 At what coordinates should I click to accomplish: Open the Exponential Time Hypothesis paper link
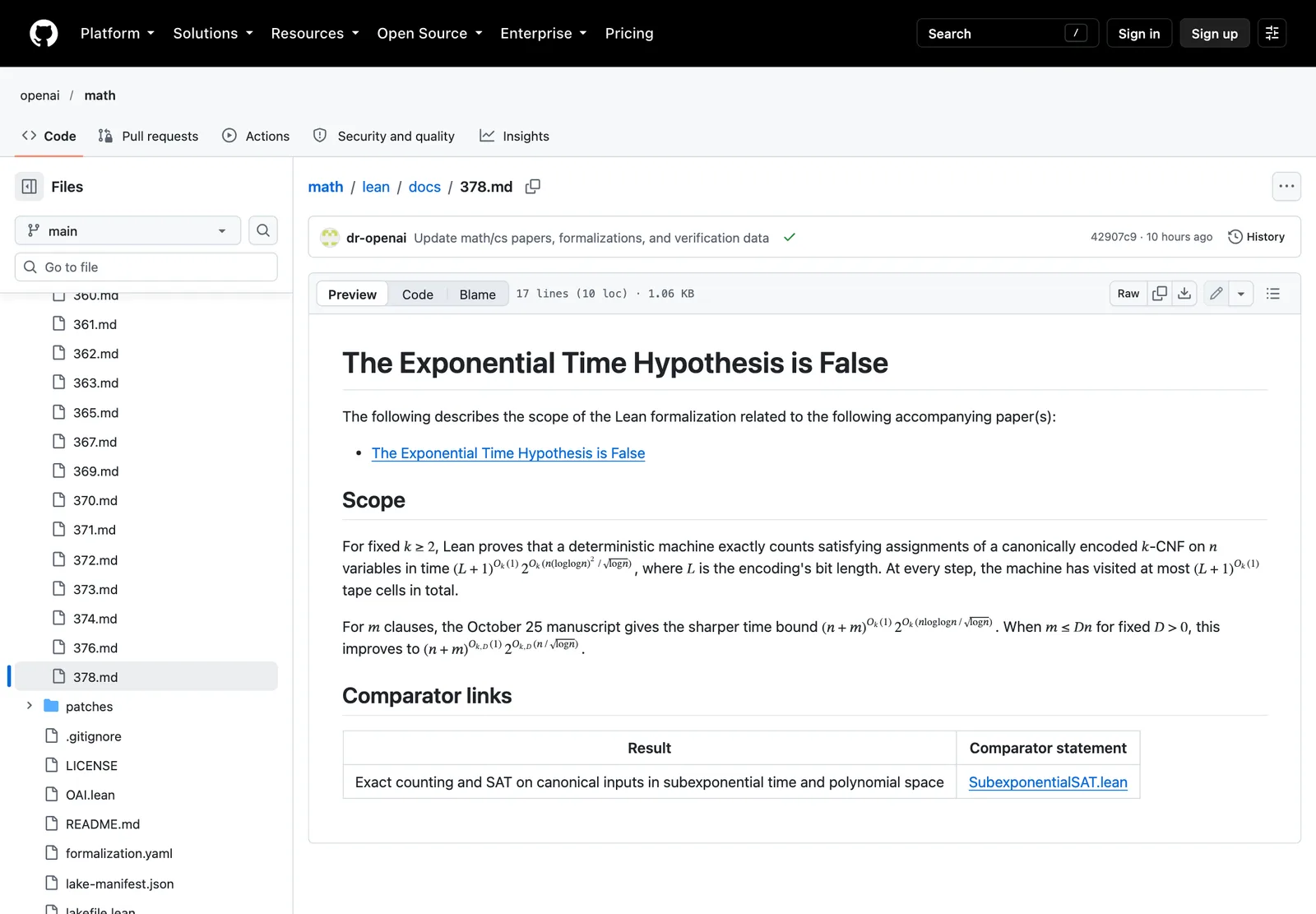tap(508, 453)
